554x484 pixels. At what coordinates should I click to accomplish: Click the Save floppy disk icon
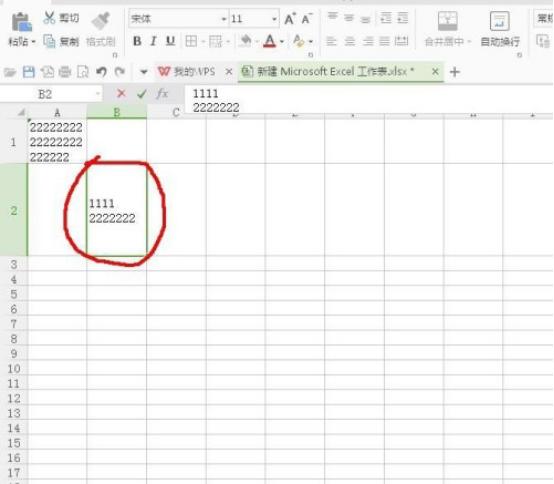click(x=29, y=72)
